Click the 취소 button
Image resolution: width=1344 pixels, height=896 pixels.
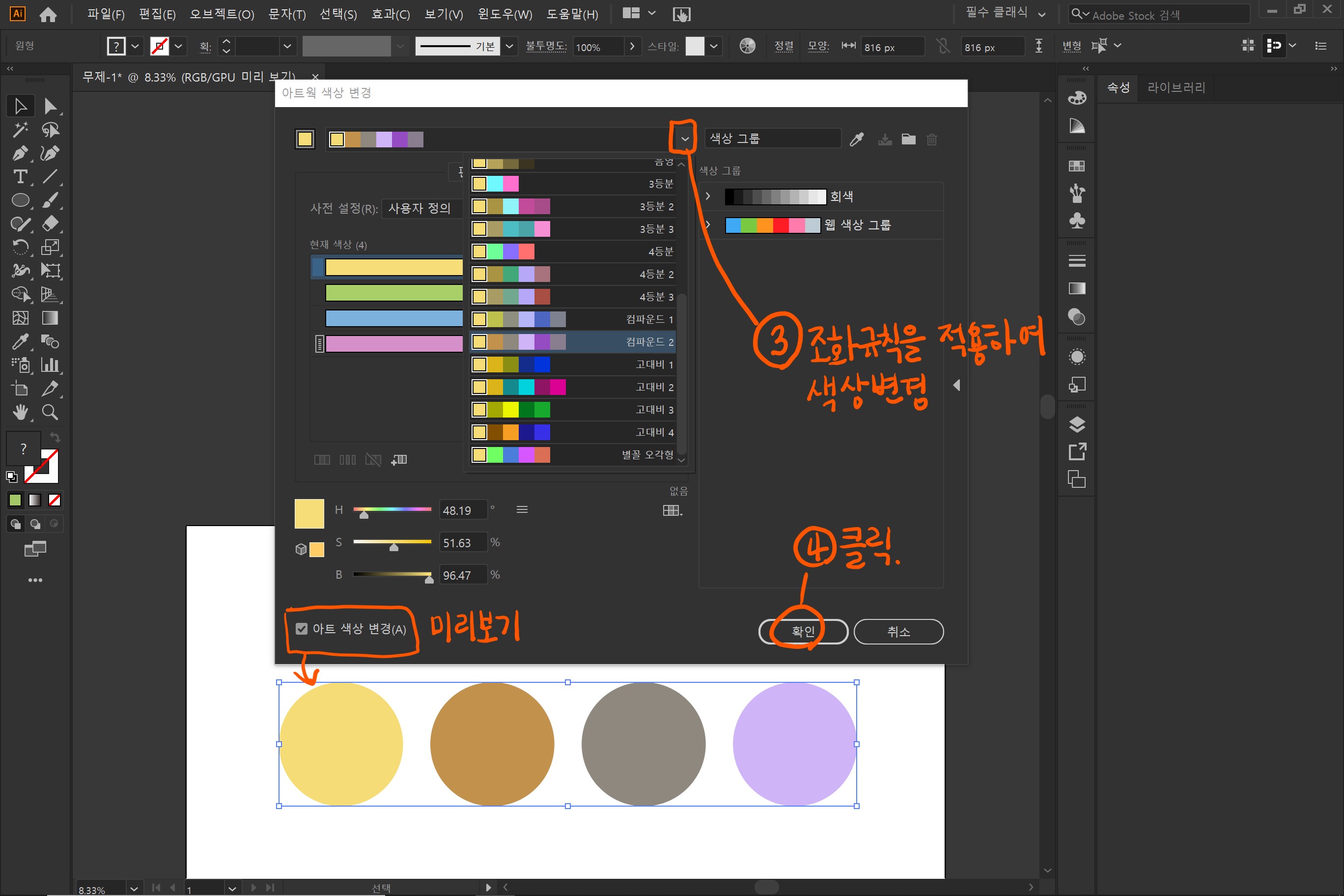click(x=897, y=631)
